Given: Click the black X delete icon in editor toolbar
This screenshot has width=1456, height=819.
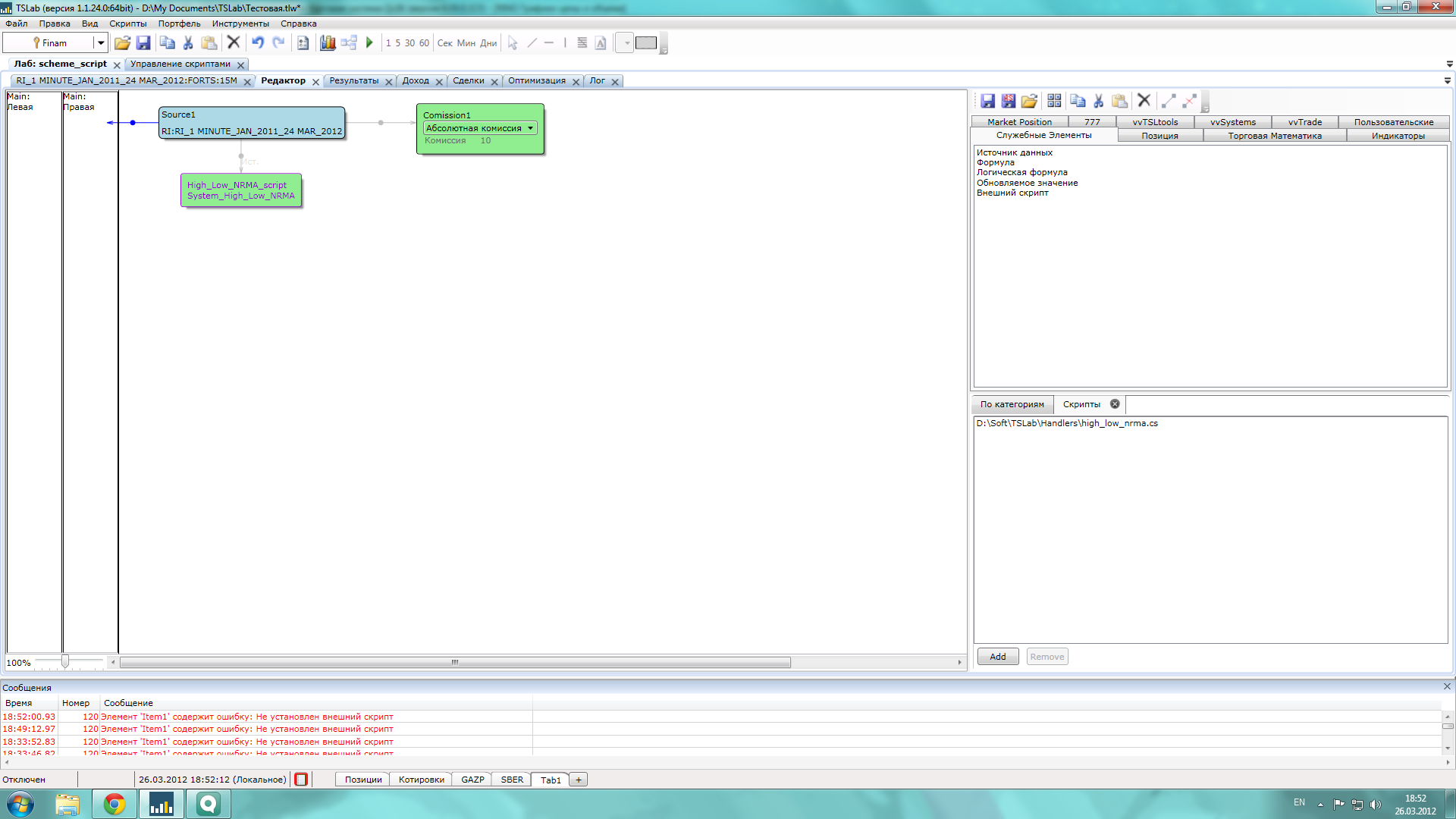Looking at the screenshot, I should (x=1144, y=101).
